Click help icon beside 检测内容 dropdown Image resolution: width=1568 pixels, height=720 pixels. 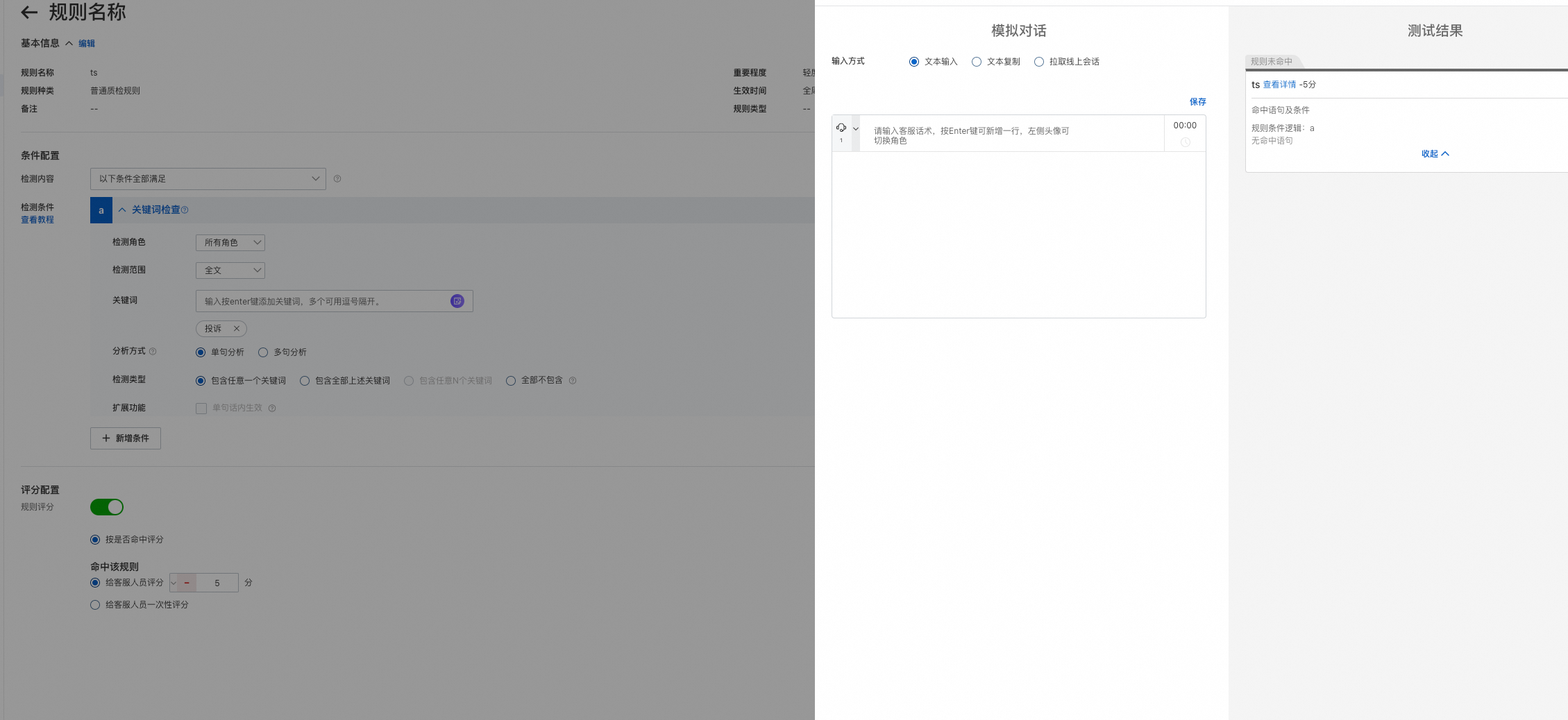click(337, 178)
